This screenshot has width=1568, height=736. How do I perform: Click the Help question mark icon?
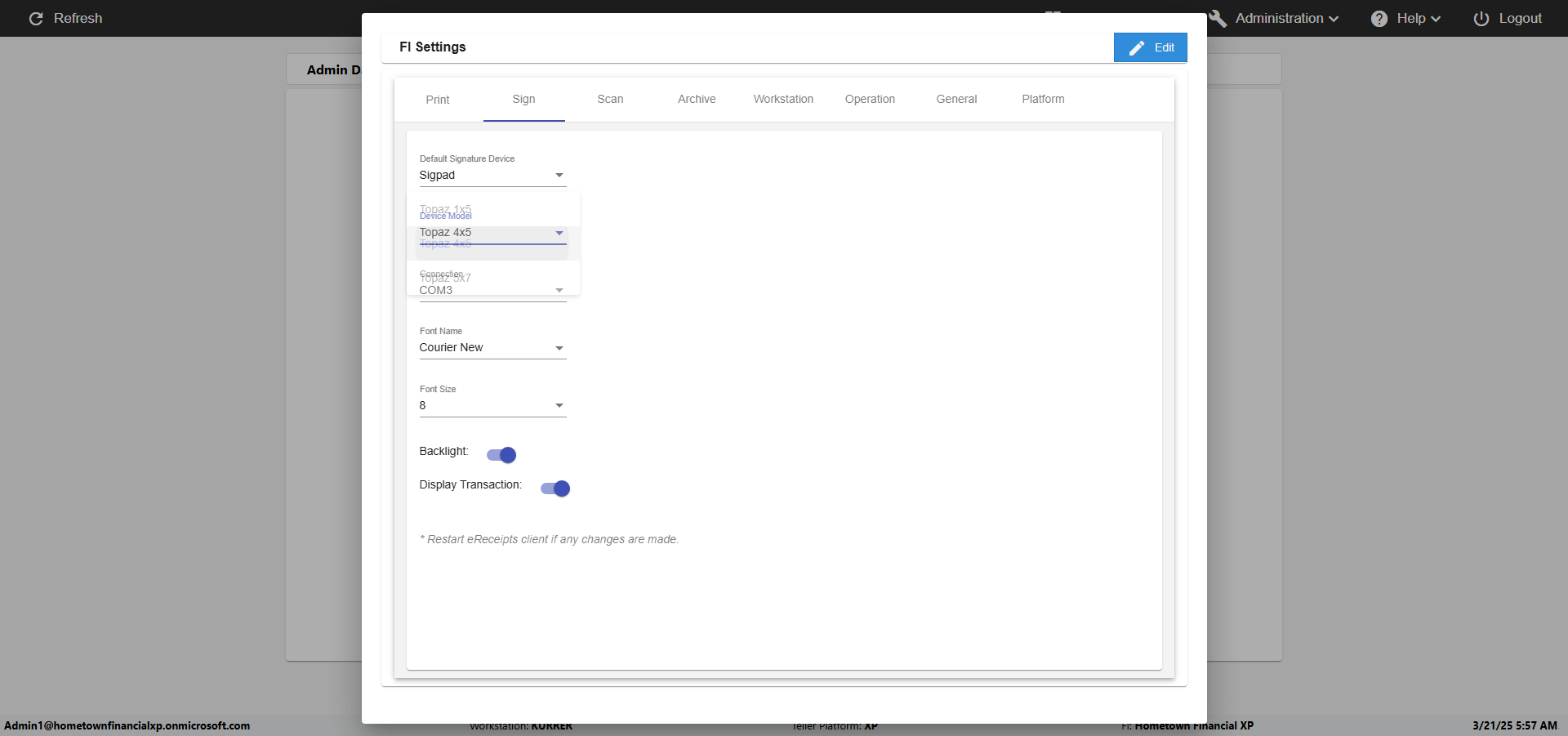[1379, 19]
